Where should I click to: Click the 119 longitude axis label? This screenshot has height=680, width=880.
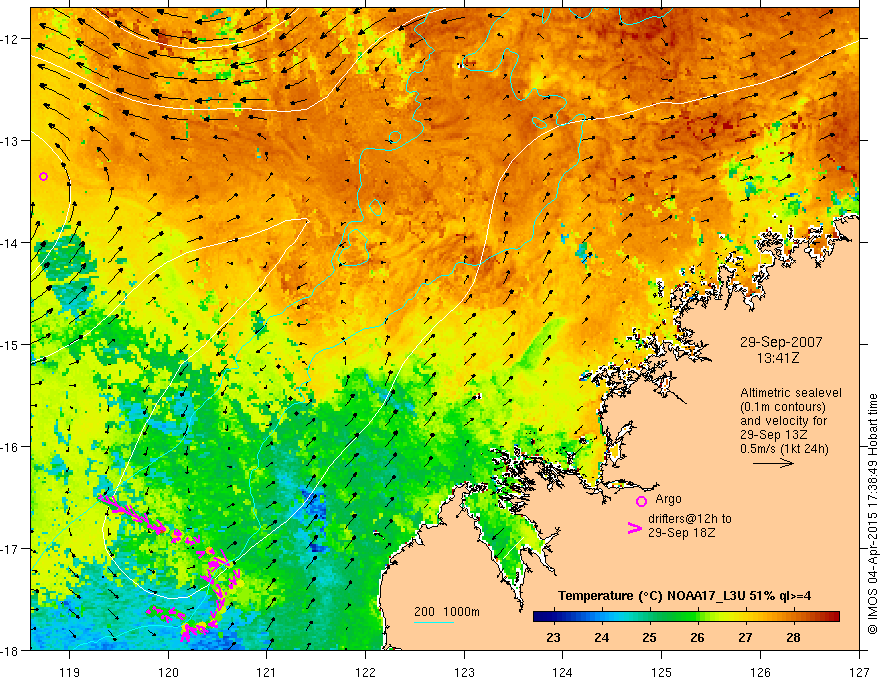point(70,672)
